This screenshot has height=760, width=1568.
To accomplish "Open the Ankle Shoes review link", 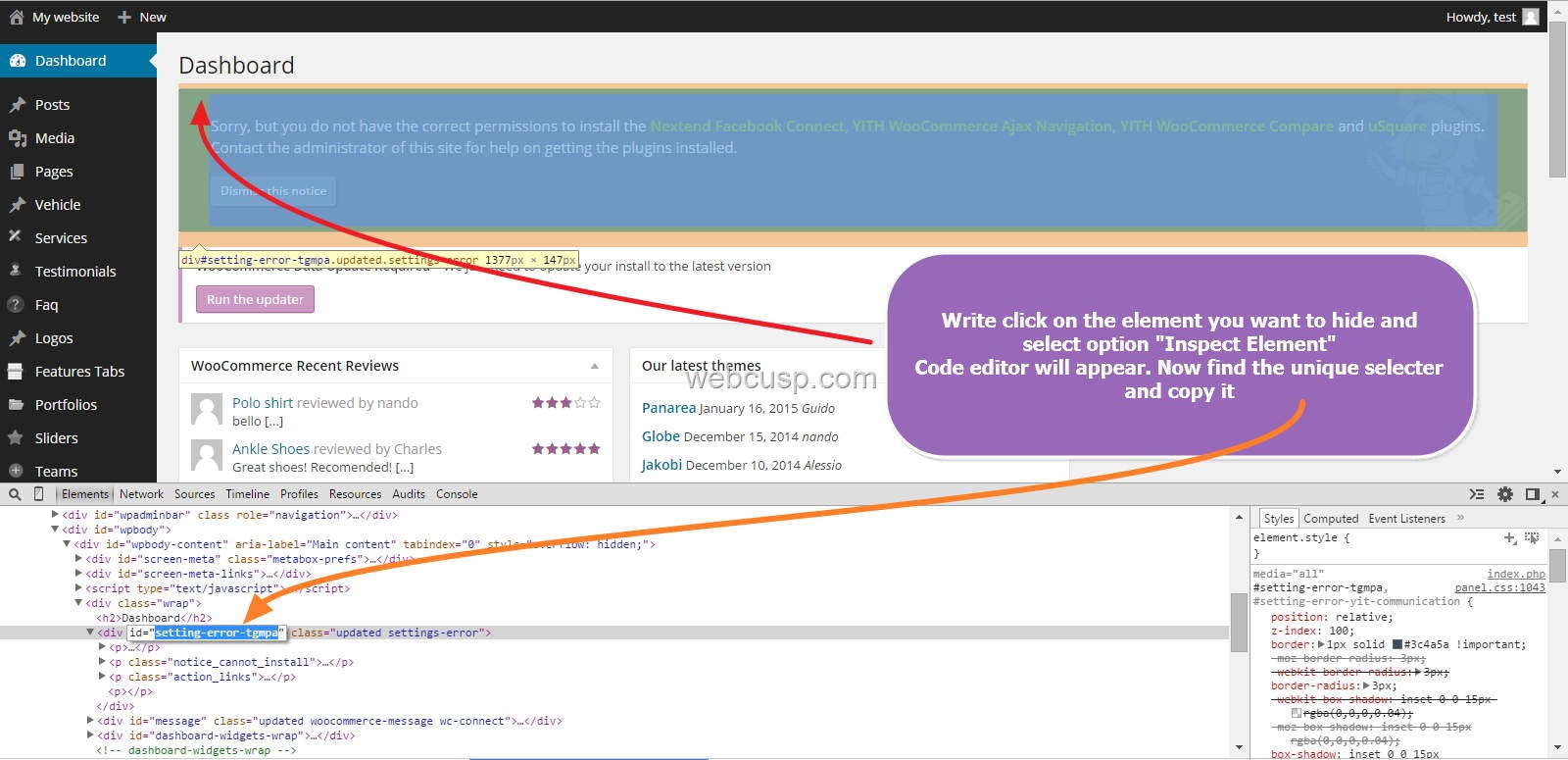I will (270, 449).
